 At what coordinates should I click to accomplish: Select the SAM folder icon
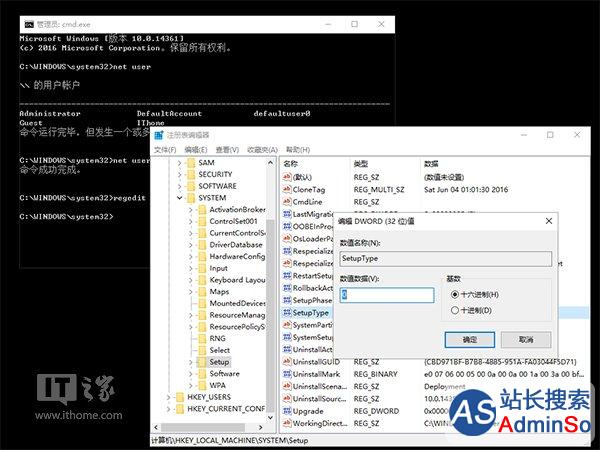tap(191, 163)
